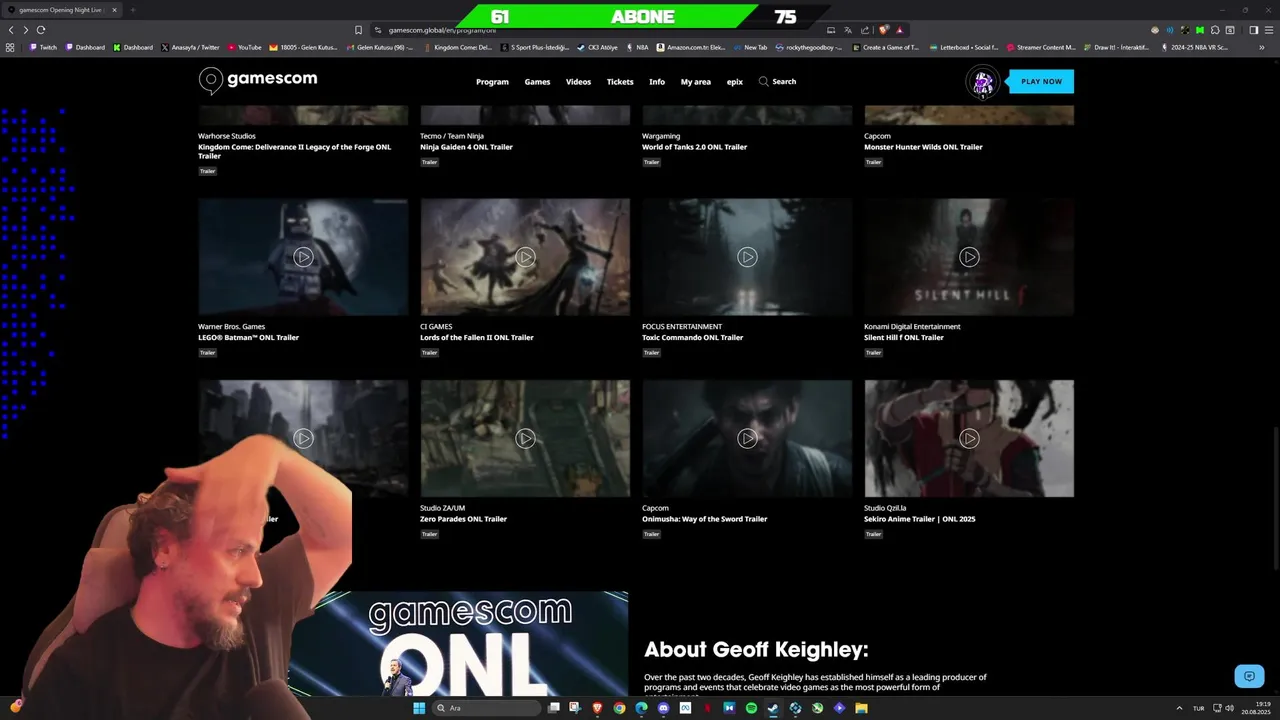Open Google Chrome from taskbar
The image size is (1280, 720).
pos(619,708)
